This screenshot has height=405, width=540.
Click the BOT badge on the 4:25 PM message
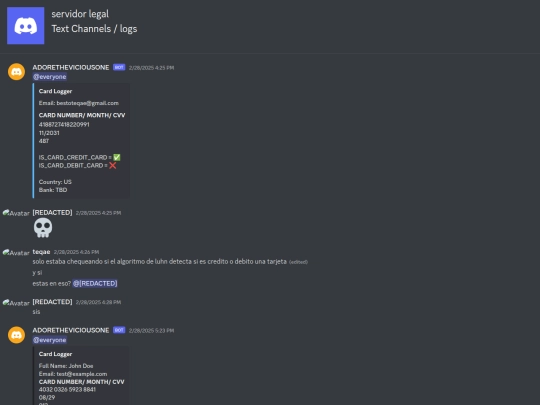coord(119,67)
